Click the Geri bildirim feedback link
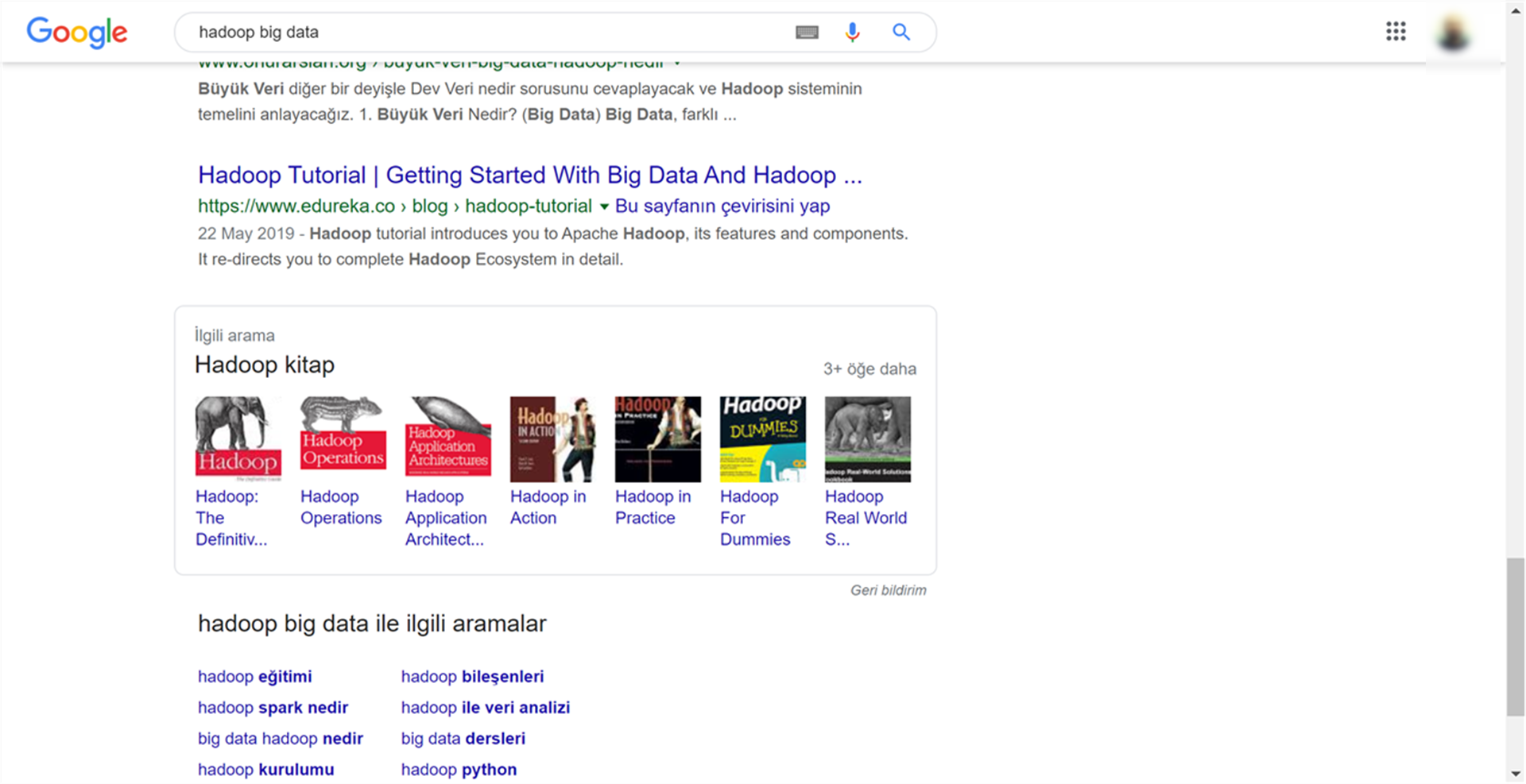The height and width of the screenshot is (784, 1526). (888, 590)
